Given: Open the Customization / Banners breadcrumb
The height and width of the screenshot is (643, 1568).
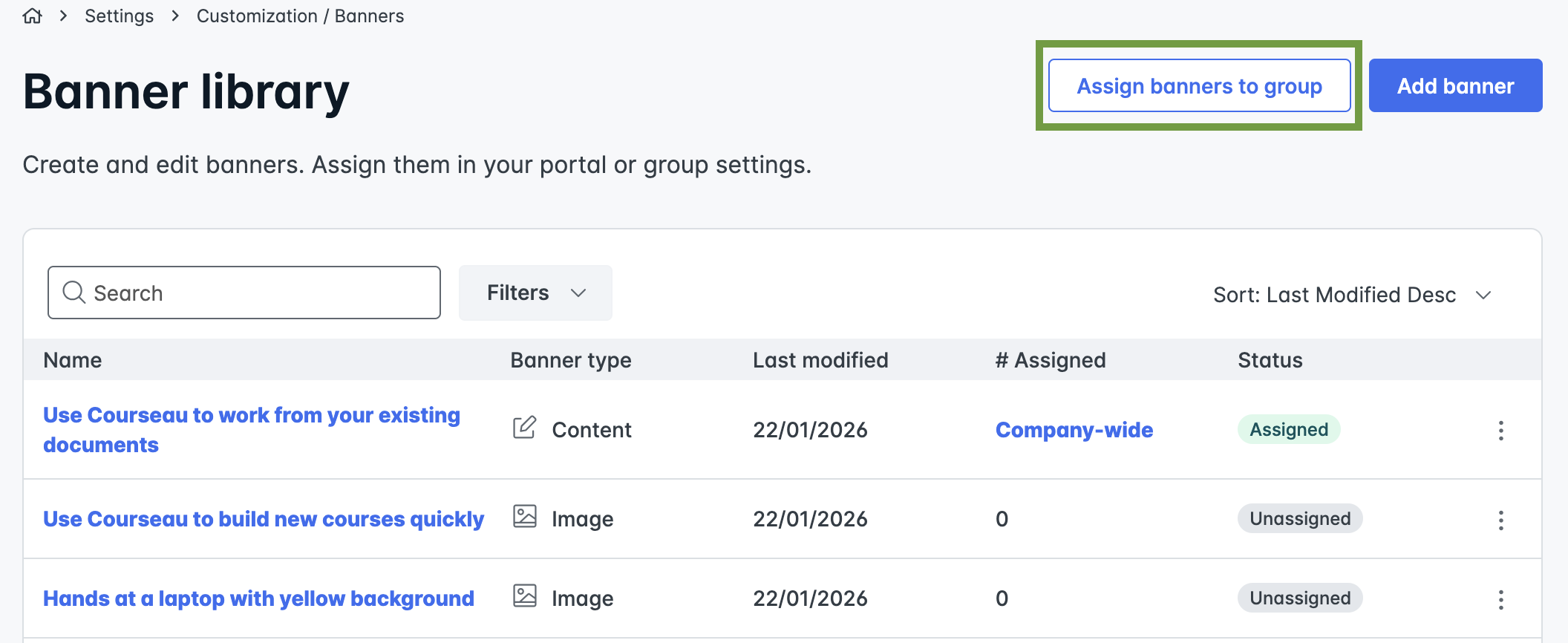Looking at the screenshot, I should coord(300,16).
